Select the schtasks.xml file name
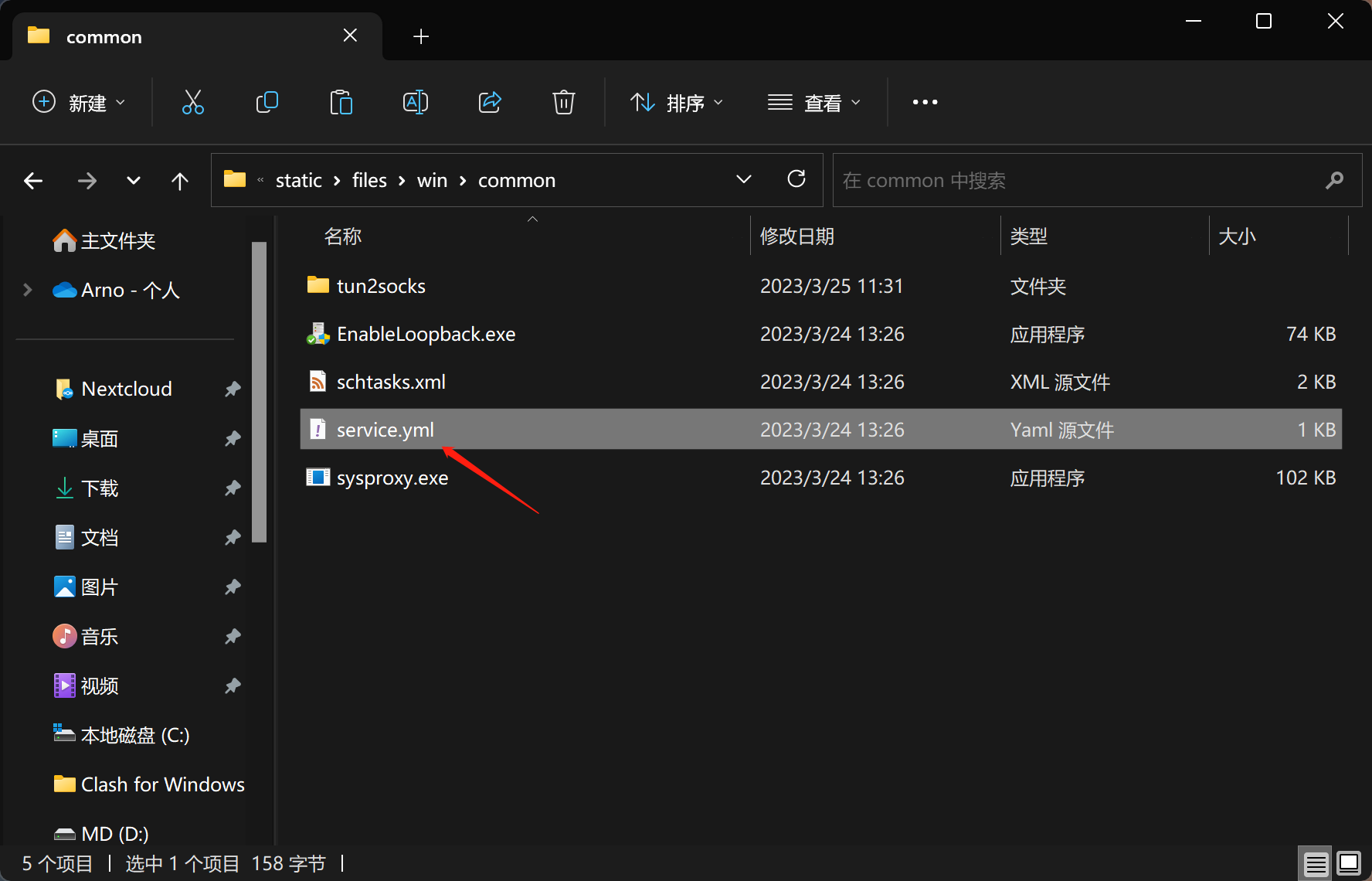Screen dimensions: 1372x881 391,382
